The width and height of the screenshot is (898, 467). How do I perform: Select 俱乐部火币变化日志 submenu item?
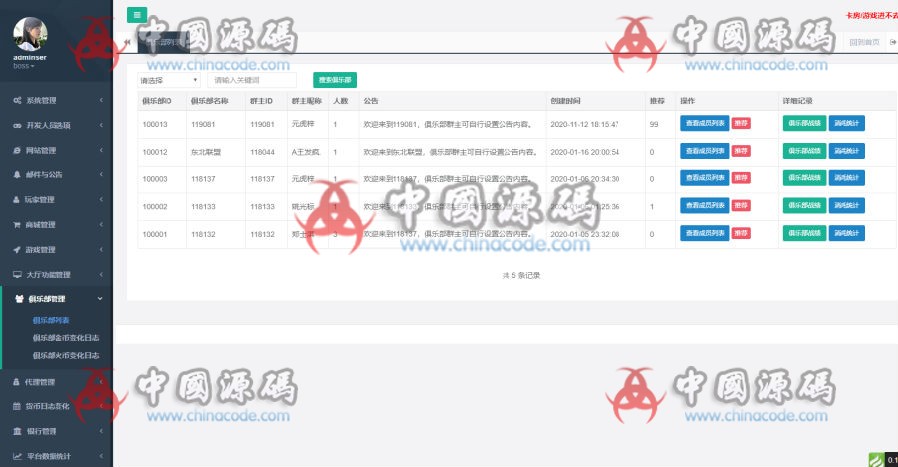pos(66,356)
